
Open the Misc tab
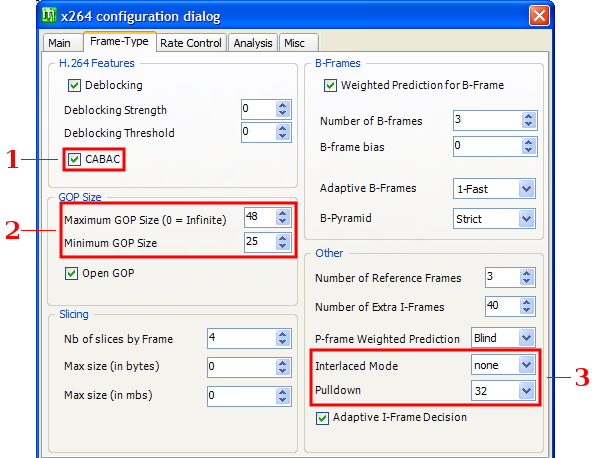tap(299, 43)
